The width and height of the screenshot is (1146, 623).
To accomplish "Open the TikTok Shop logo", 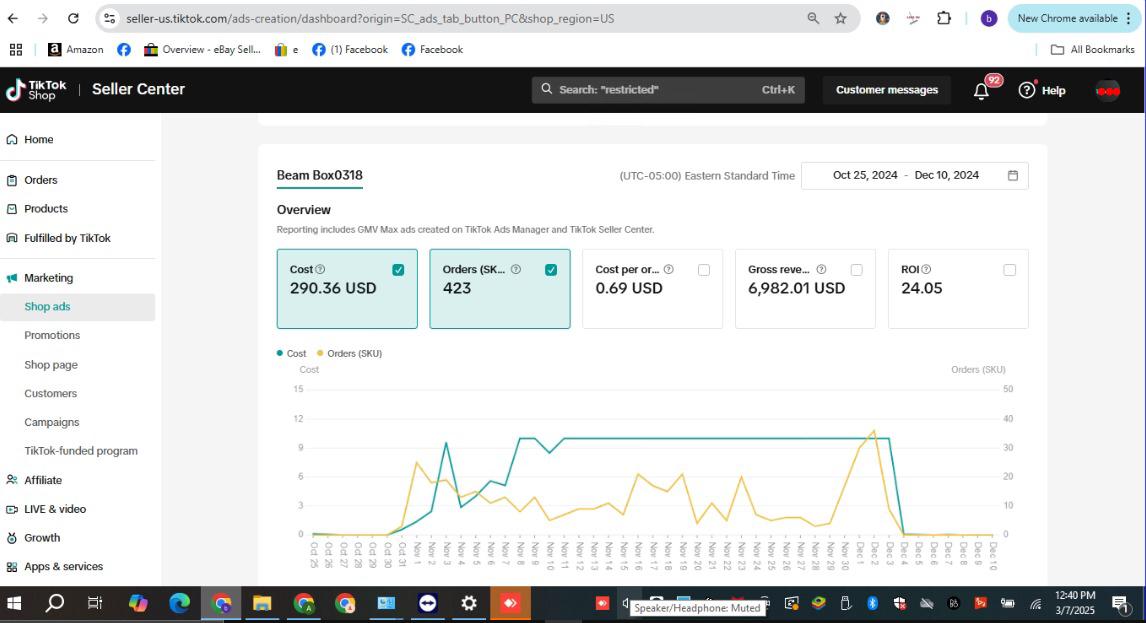I will click(36, 90).
